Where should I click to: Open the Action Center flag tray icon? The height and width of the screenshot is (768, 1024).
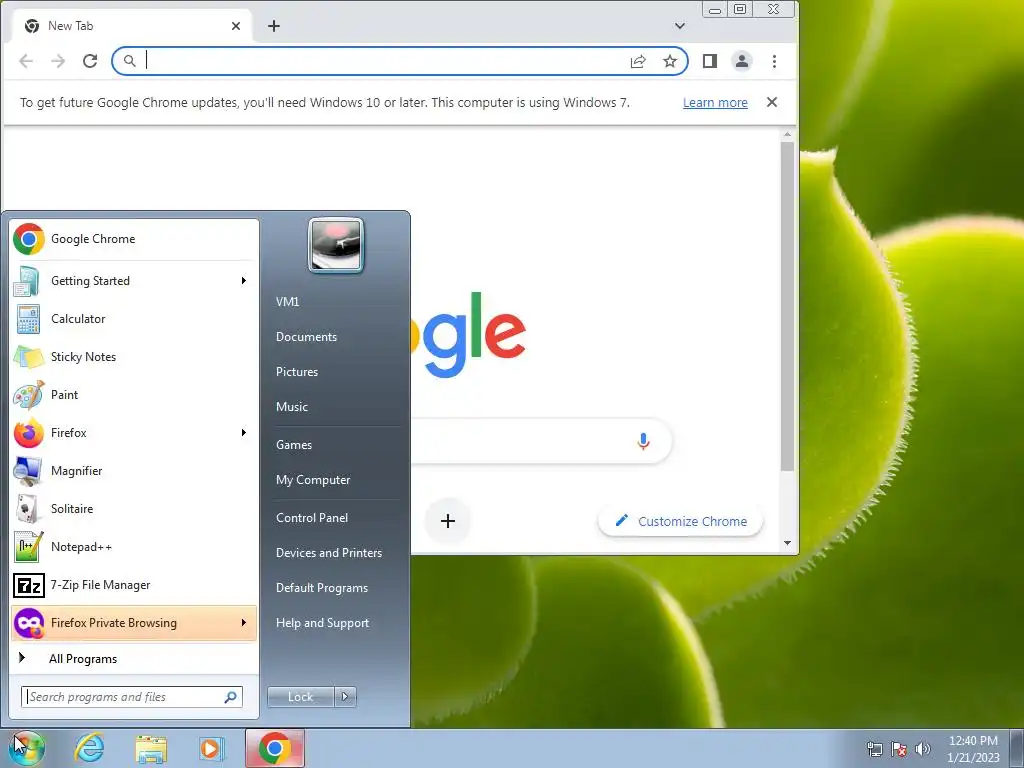pos(899,749)
